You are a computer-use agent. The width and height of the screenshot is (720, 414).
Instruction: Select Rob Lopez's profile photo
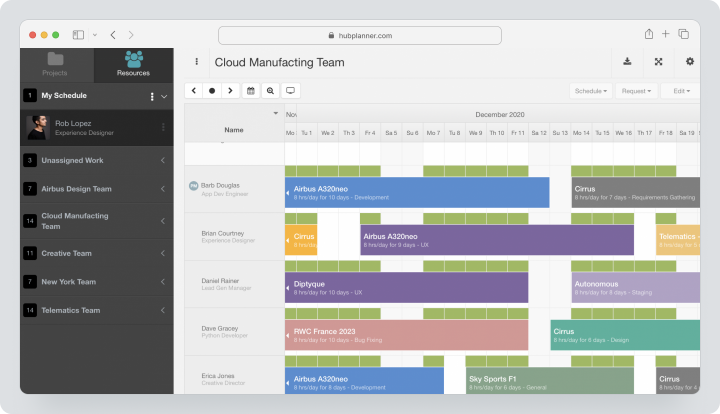38,127
